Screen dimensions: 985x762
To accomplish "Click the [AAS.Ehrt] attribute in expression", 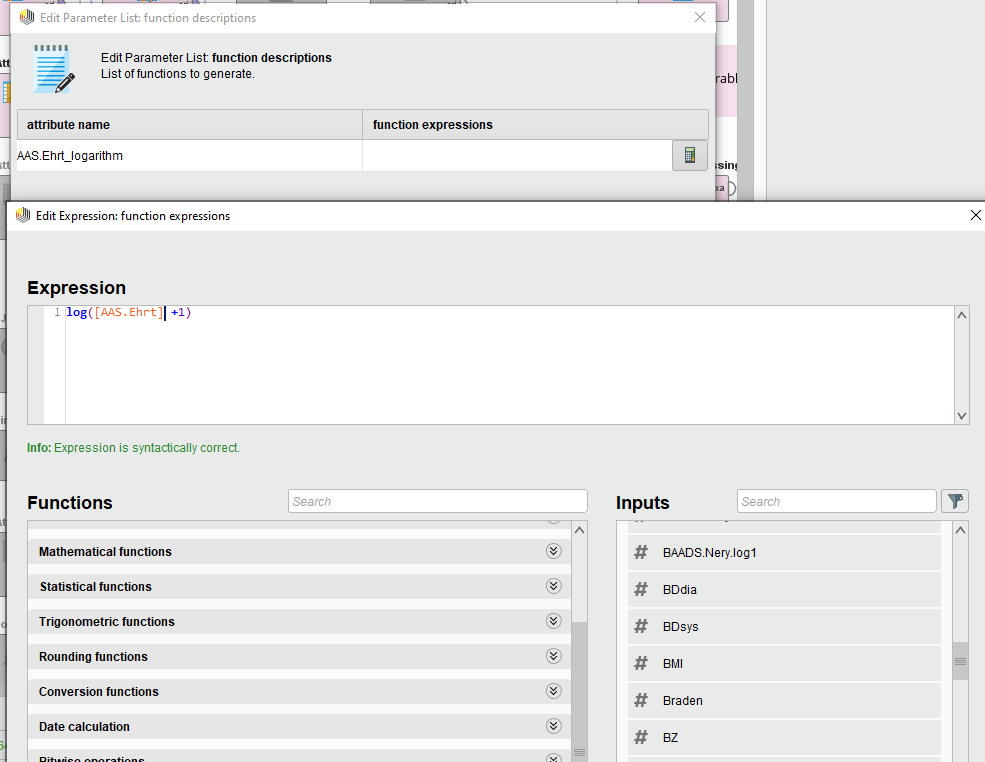I will [x=128, y=312].
